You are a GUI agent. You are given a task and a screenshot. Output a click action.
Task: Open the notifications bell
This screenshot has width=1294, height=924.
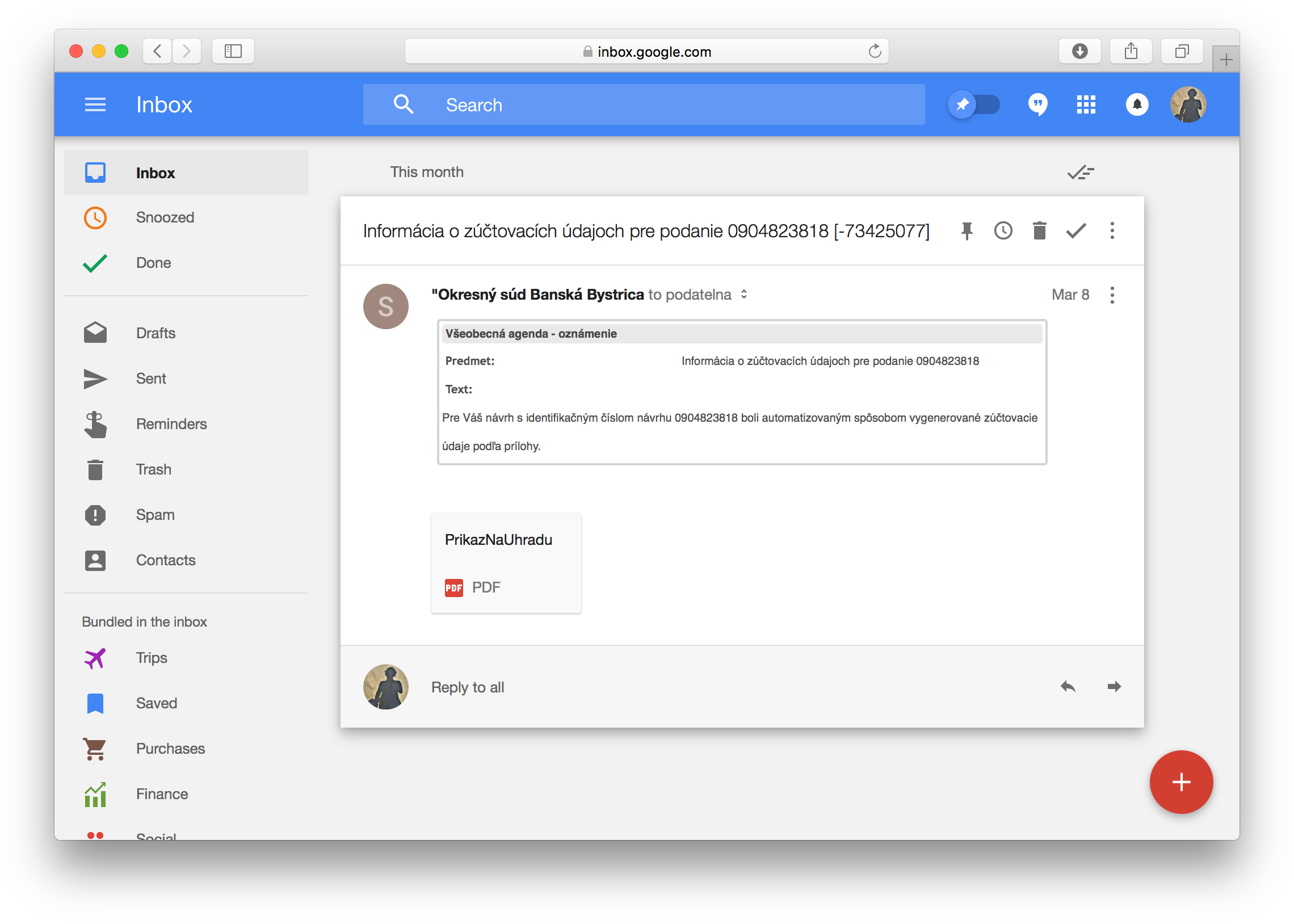(x=1136, y=104)
